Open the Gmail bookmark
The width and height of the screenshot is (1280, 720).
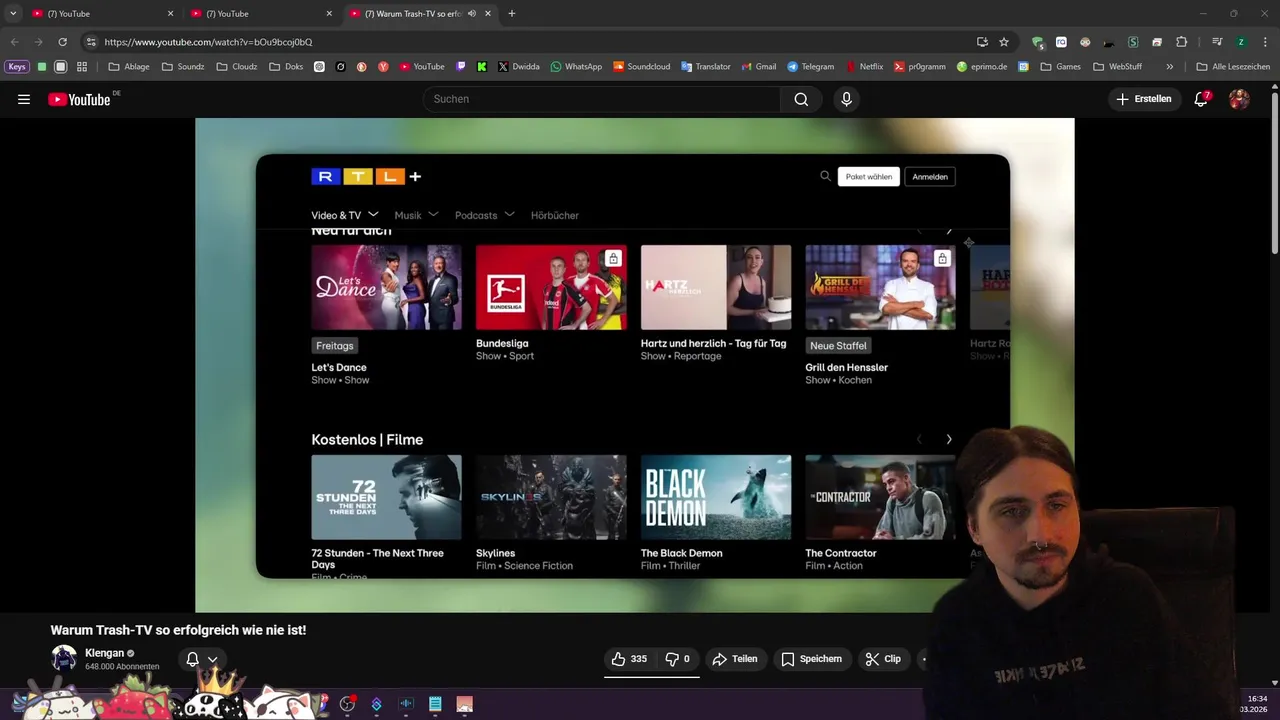tap(759, 67)
